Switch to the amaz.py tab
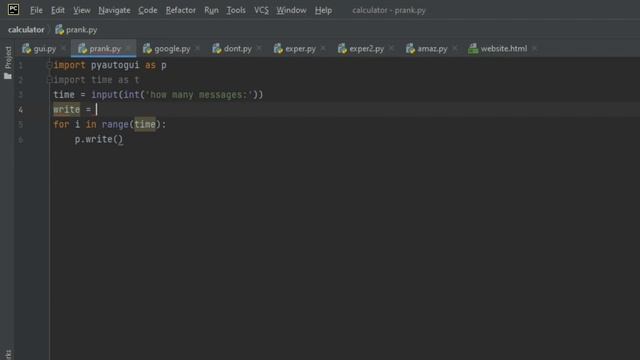The height and width of the screenshot is (360, 640). [x=432, y=49]
